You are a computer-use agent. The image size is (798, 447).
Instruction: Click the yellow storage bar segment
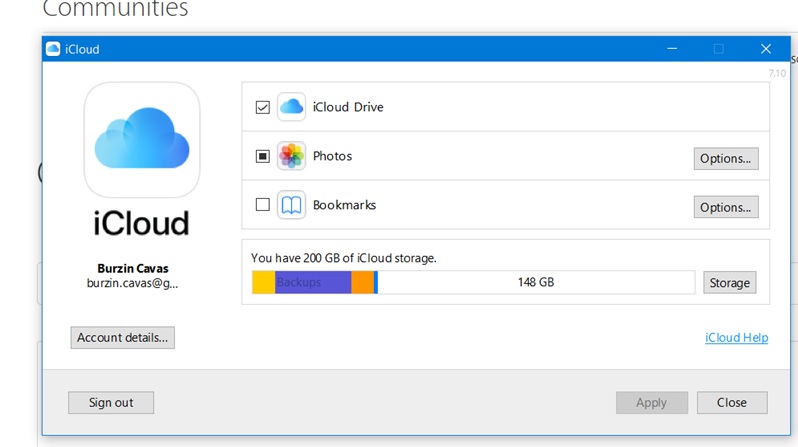point(264,282)
